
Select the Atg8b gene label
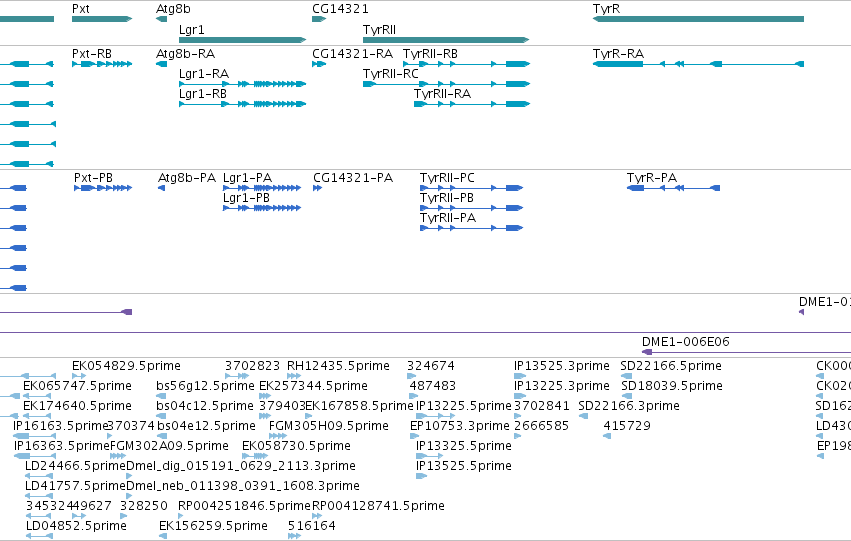point(173,9)
